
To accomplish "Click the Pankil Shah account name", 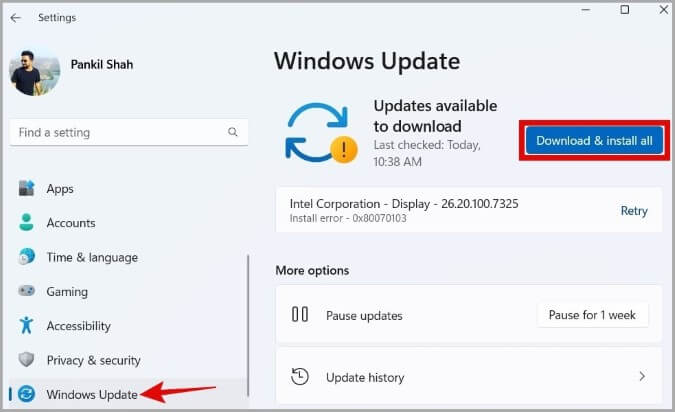I will 102,65.
